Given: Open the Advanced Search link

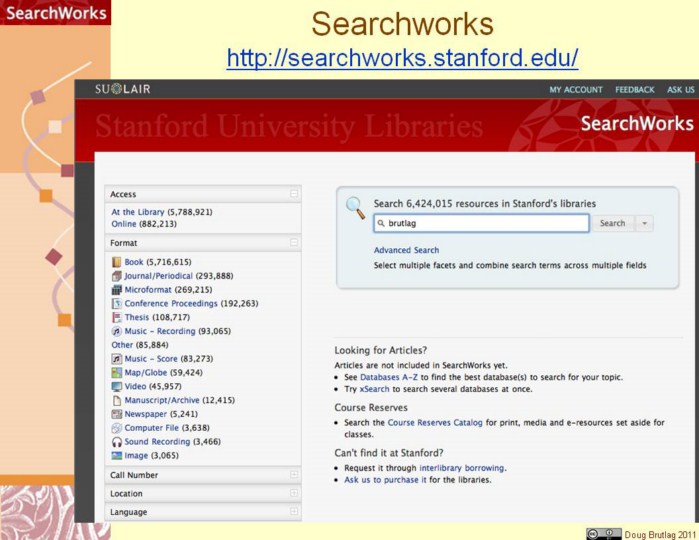Looking at the screenshot, I should [x=406, y=250].
